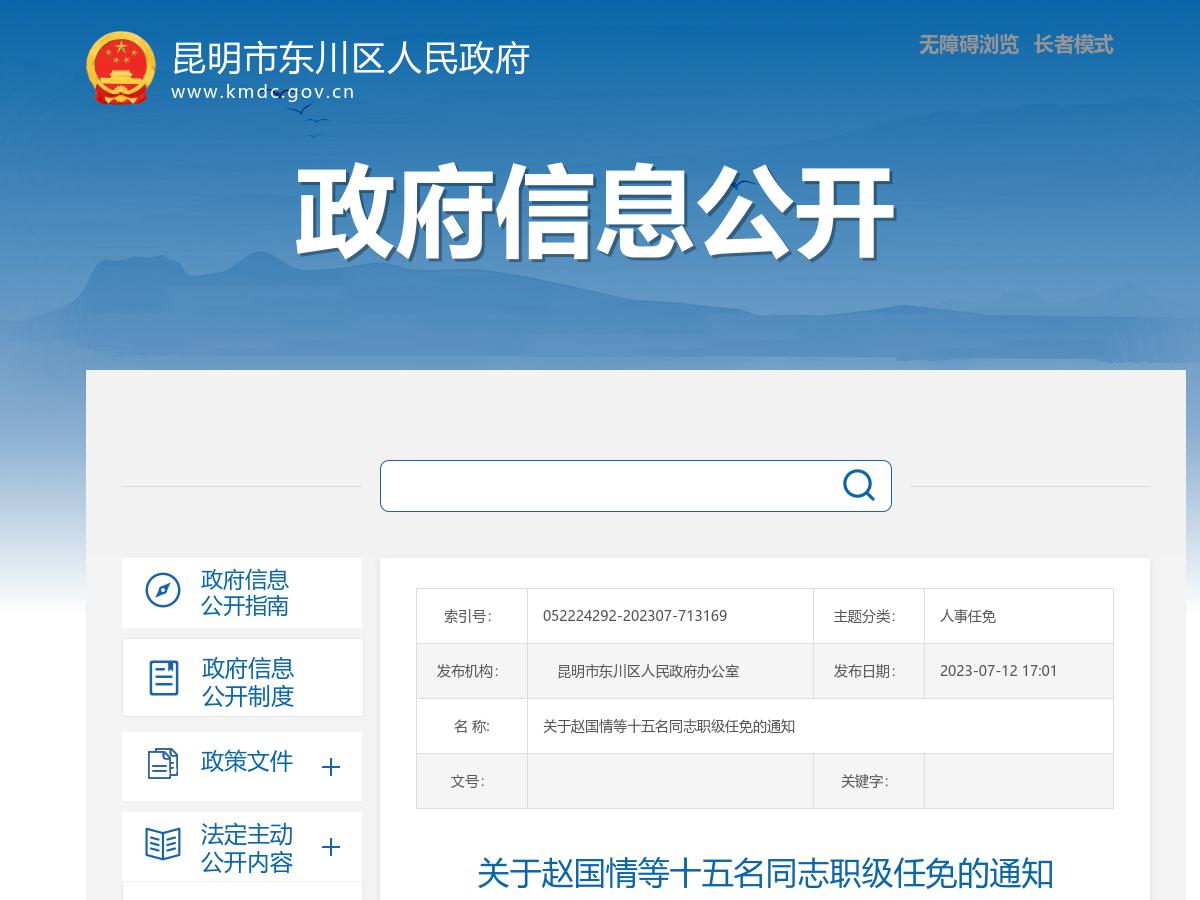Switch to 长者模式

1073,44
